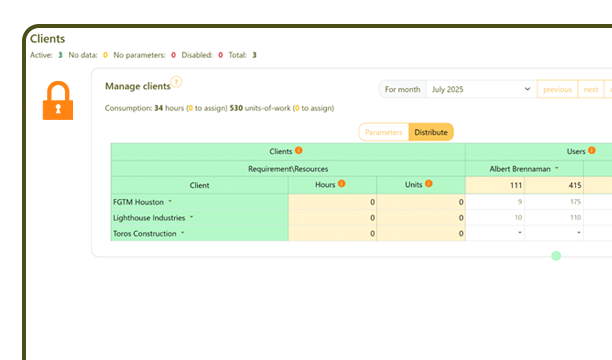Viewport: 612px width, 360px height.
Task: Edit FGTM Houston hours requirement cell
Action: [333, 202]
